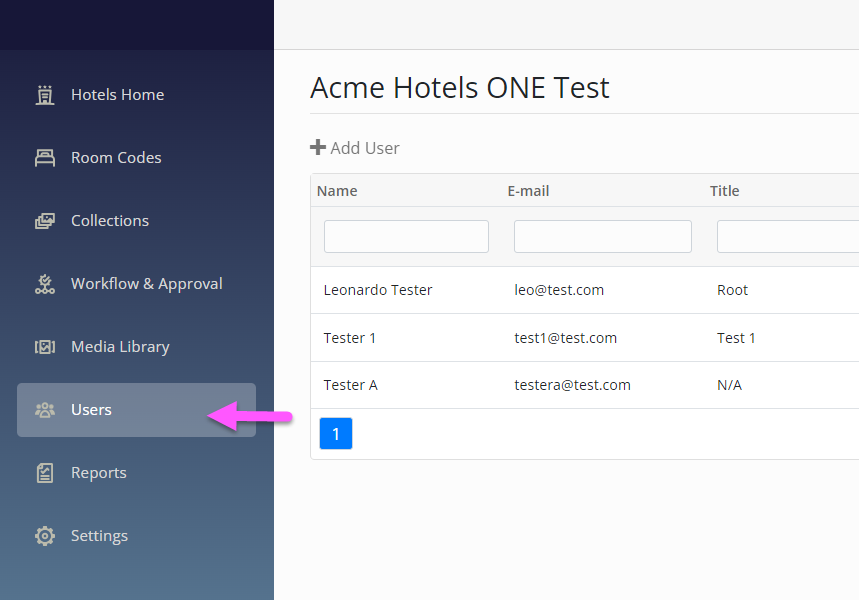Viewport: 859px width, 600px height.
Task: Click the Add User link
Action: click(354, 148)
